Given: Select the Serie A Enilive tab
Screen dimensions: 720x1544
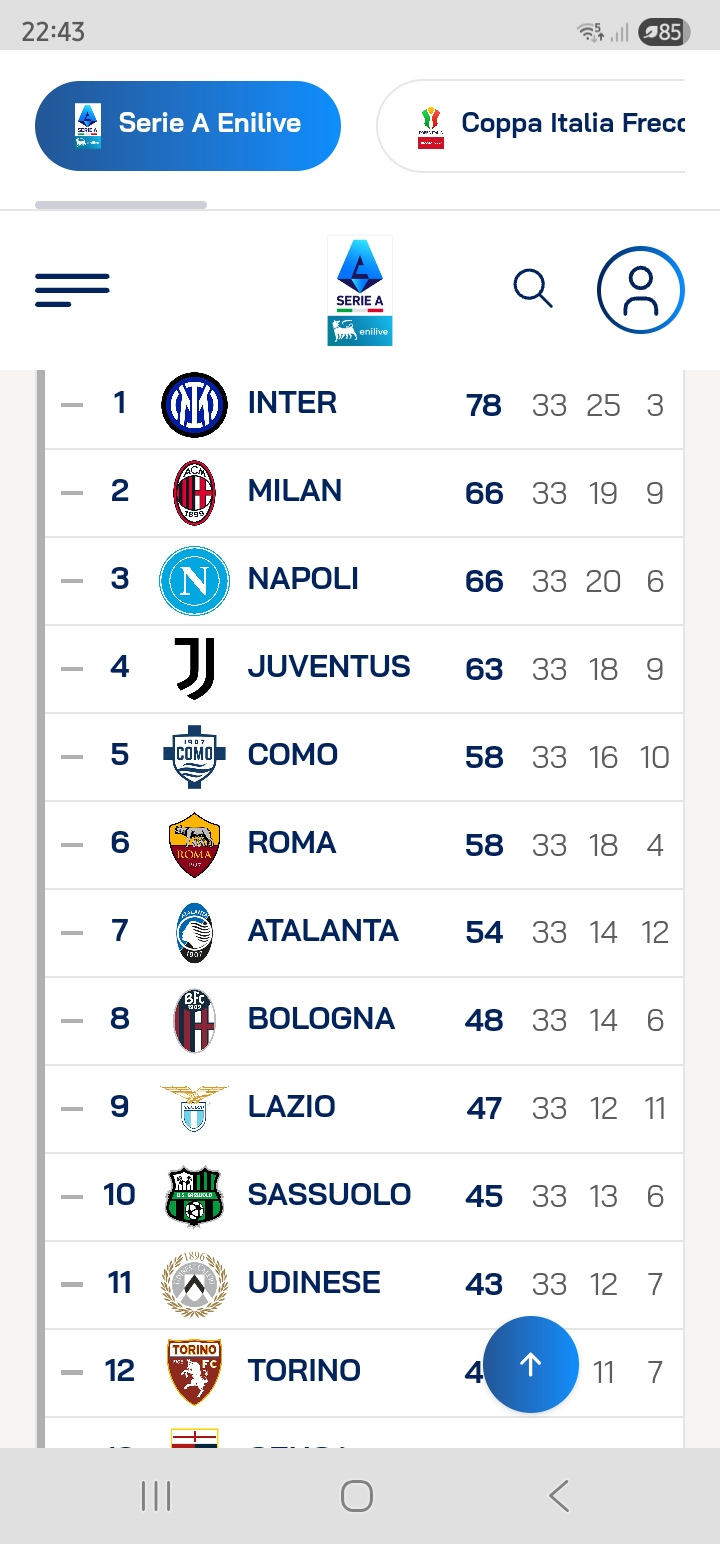Looking at the screenshot, I should click(x=188, y=126).
